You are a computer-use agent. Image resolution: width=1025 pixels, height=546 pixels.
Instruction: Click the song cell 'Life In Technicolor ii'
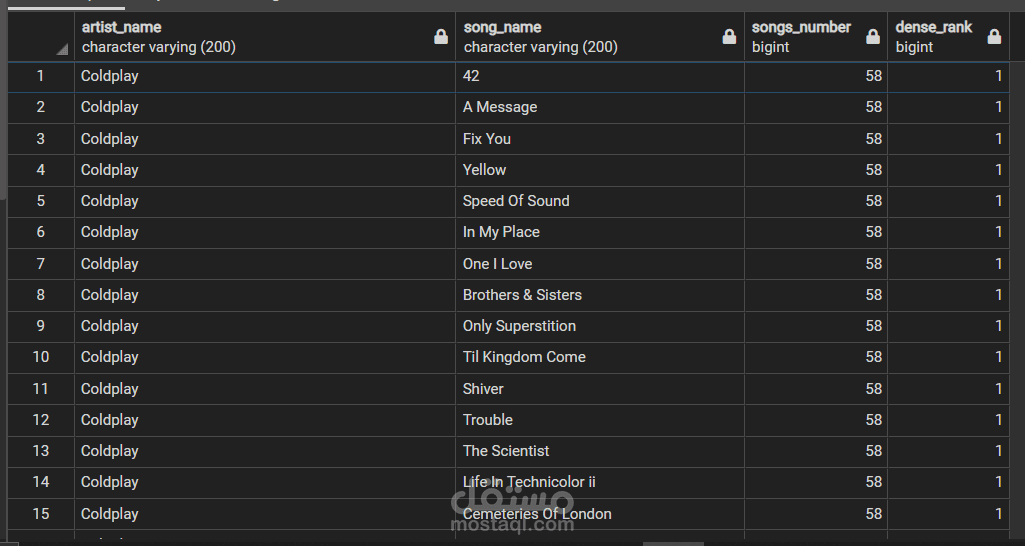tap(599, 482)
